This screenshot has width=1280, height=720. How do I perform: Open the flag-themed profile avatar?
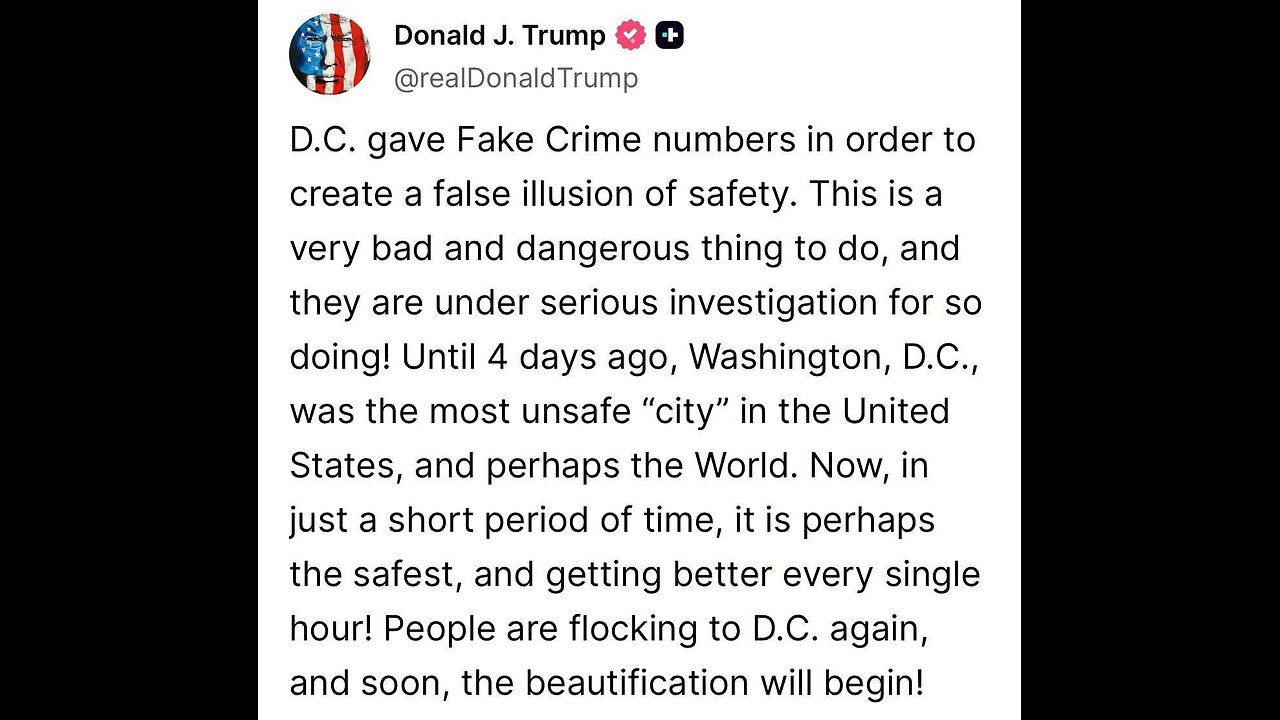(x=330, y=54)
